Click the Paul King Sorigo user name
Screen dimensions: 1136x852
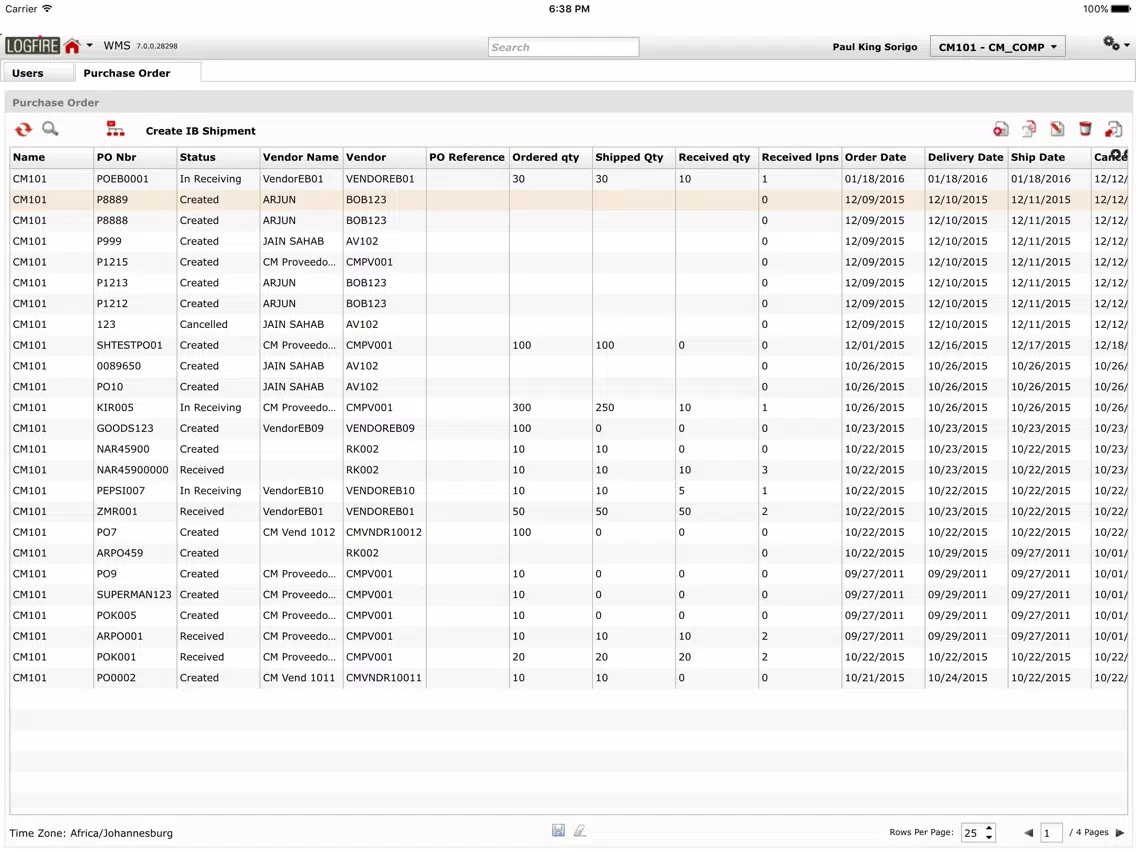(874, 47)
